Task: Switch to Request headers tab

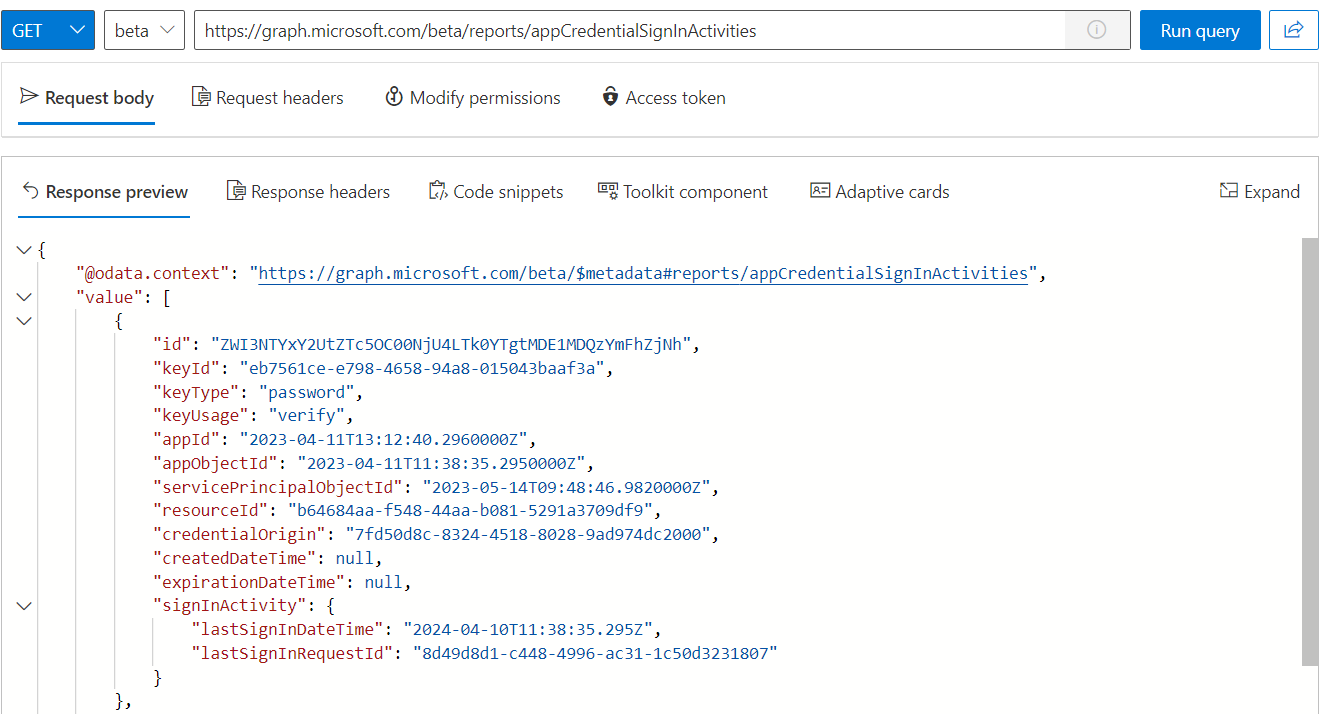Action: (267, 98)
